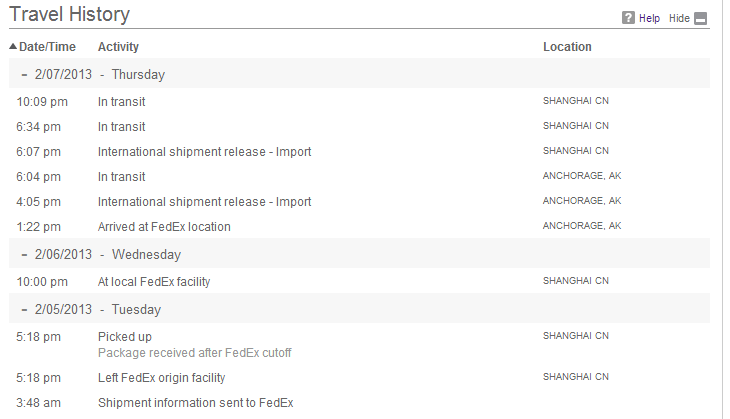Viewport: 730px width, 419px height.
Task: Collapse the 2/06/2013 Wednesday group
Action: coord(24,255)
